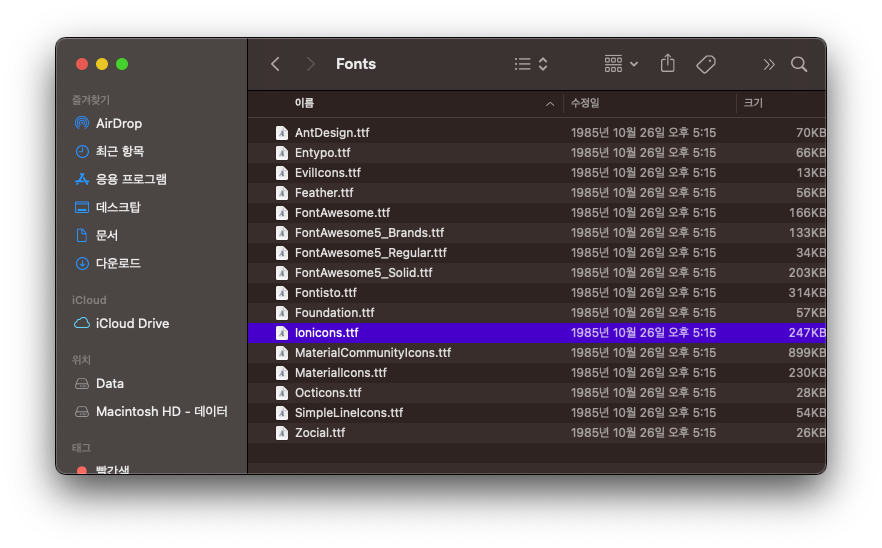Sort by the 이름 column header
Screen dimensions: 882x548
(x=304, y=103)
